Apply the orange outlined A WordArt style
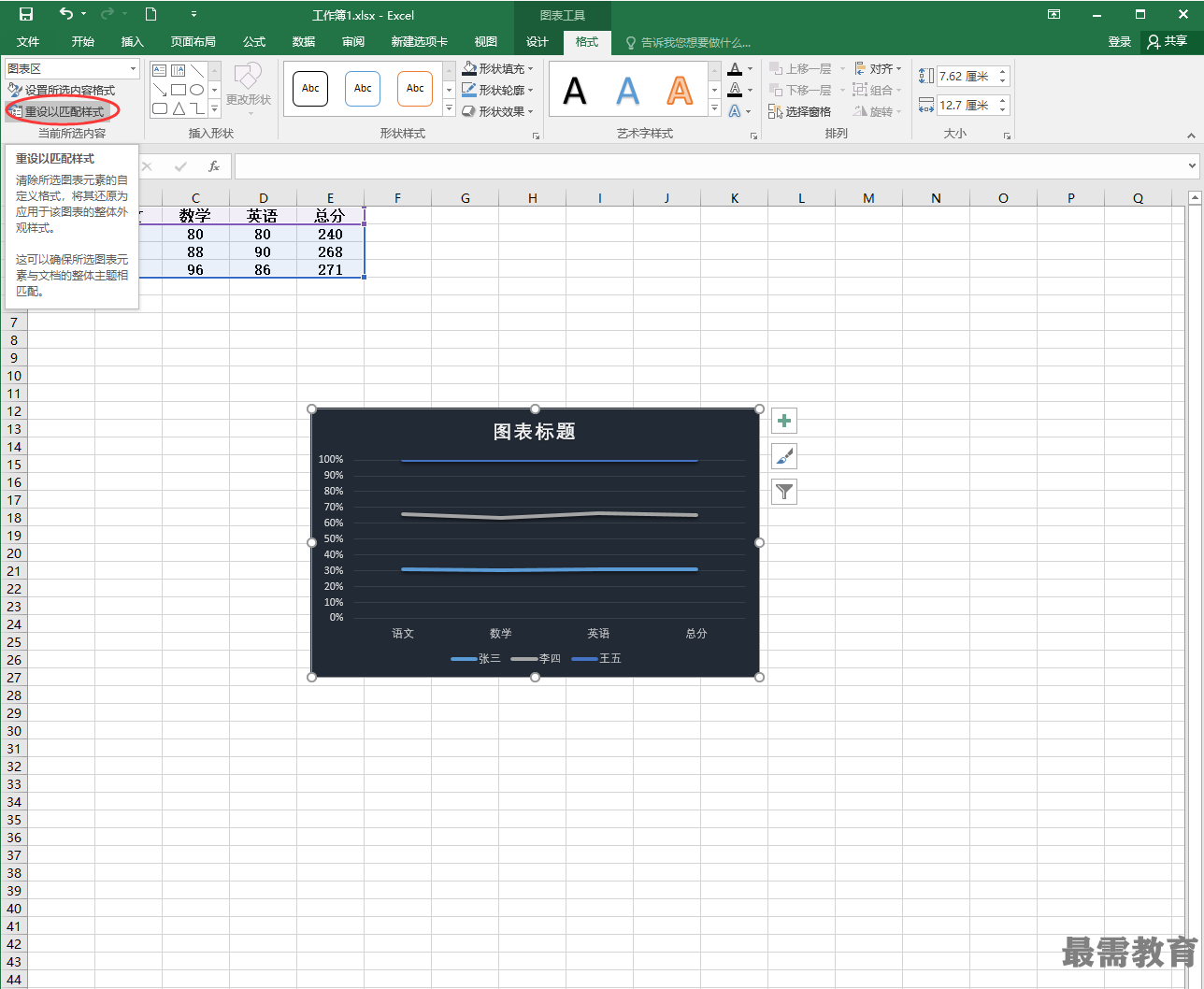 680,91
